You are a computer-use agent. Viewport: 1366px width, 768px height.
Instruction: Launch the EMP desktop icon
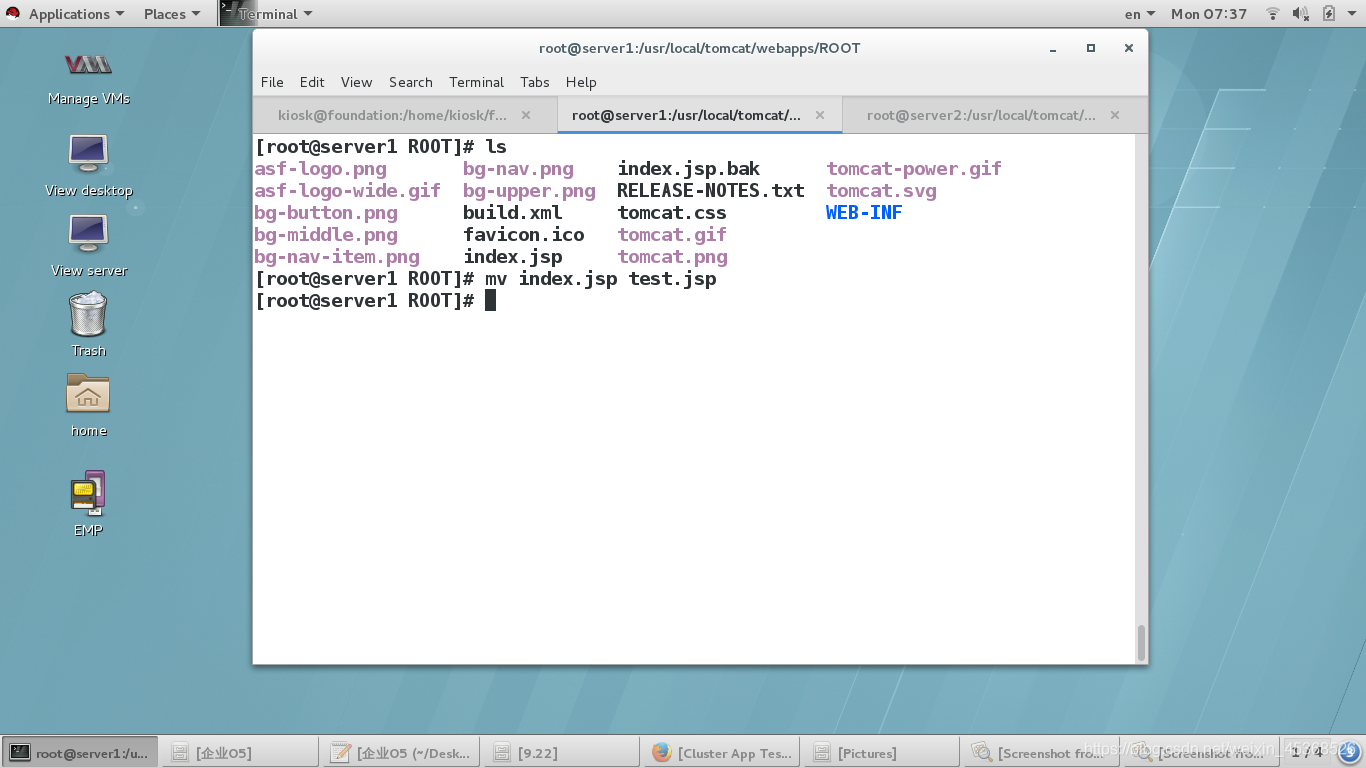88,503
